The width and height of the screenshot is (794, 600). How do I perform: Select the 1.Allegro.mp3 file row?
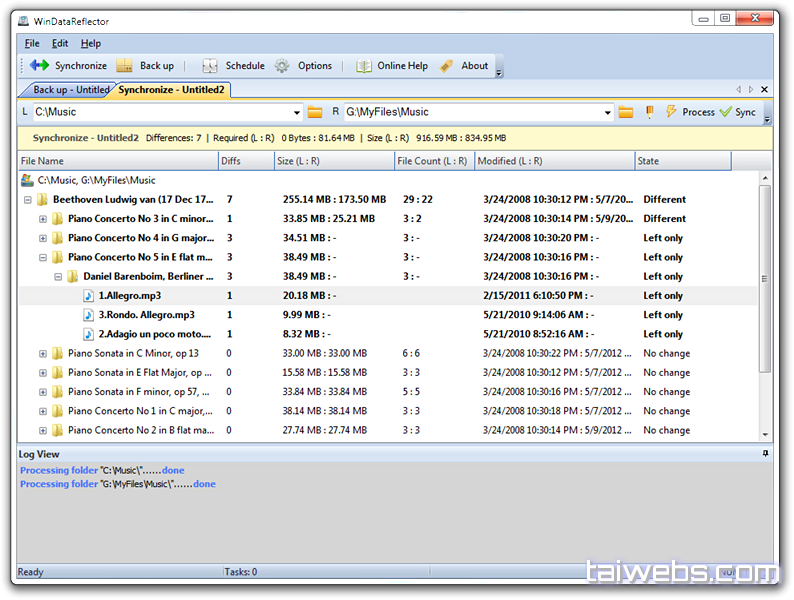tap(130, 296)
